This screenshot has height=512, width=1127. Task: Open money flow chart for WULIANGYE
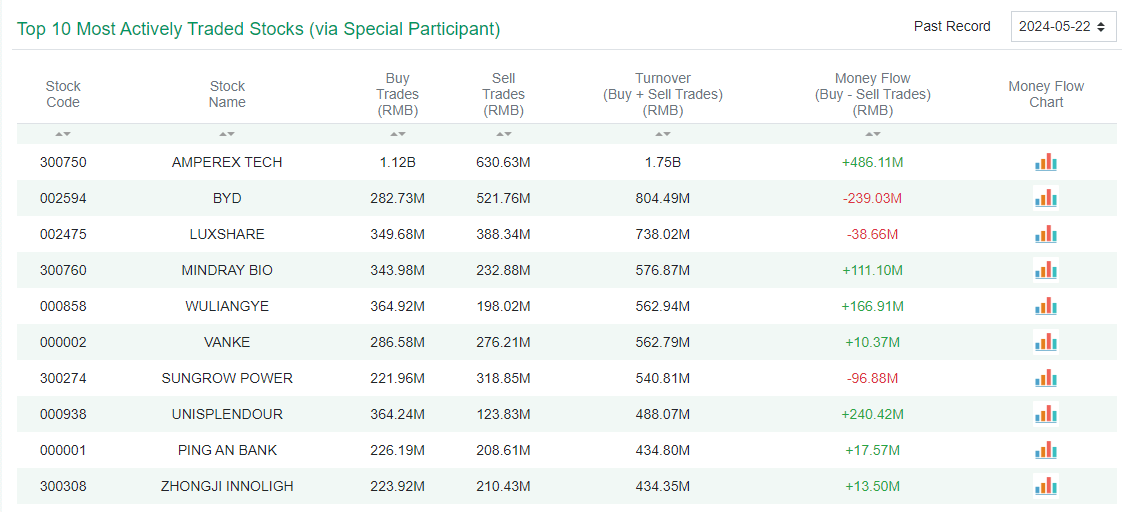tap(1046, 306)
